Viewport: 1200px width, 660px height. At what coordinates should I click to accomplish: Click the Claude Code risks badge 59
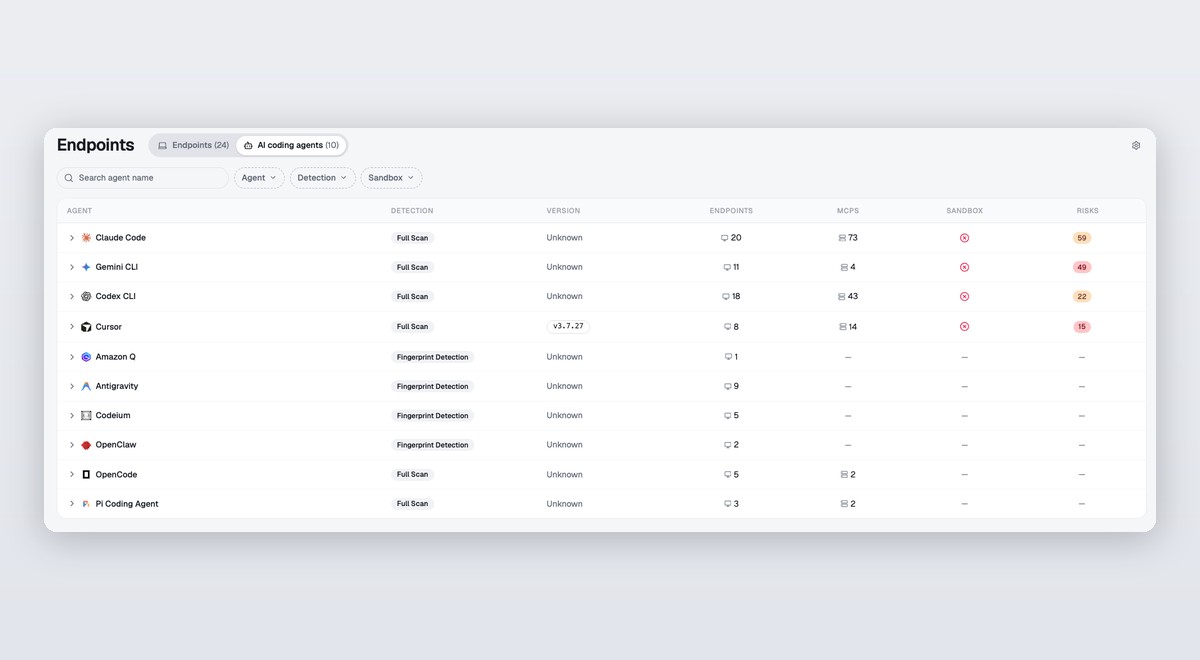click(x=1081, y=238)
